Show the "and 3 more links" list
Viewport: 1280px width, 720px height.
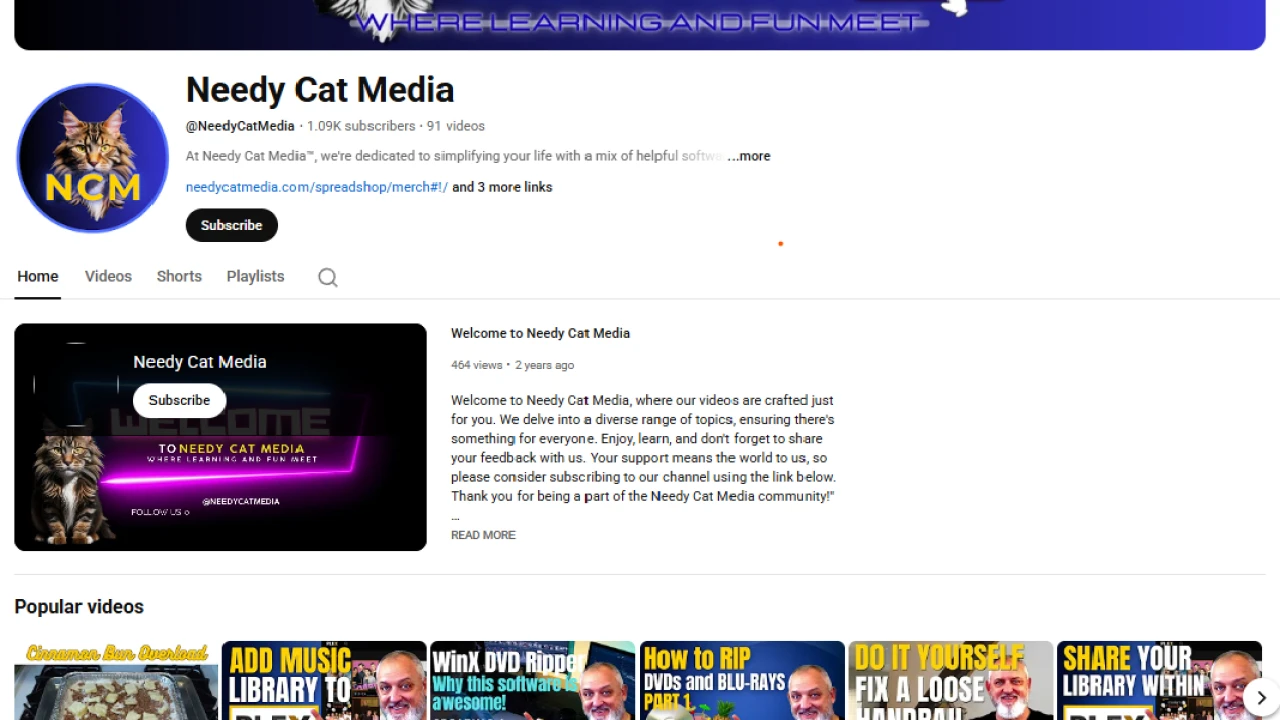502,187
